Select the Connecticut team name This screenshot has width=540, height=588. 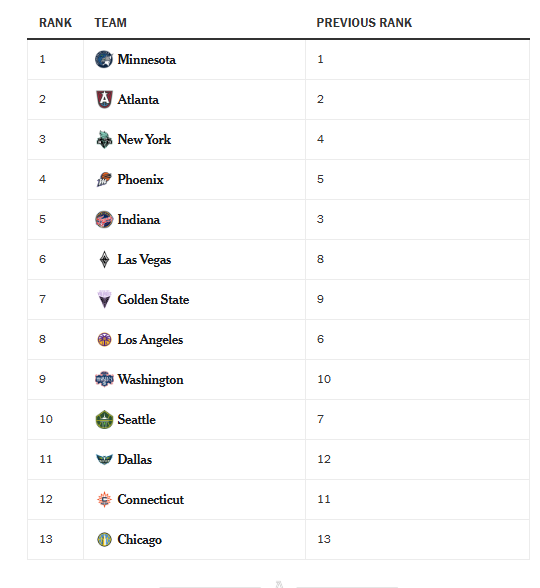click(150, 499)
